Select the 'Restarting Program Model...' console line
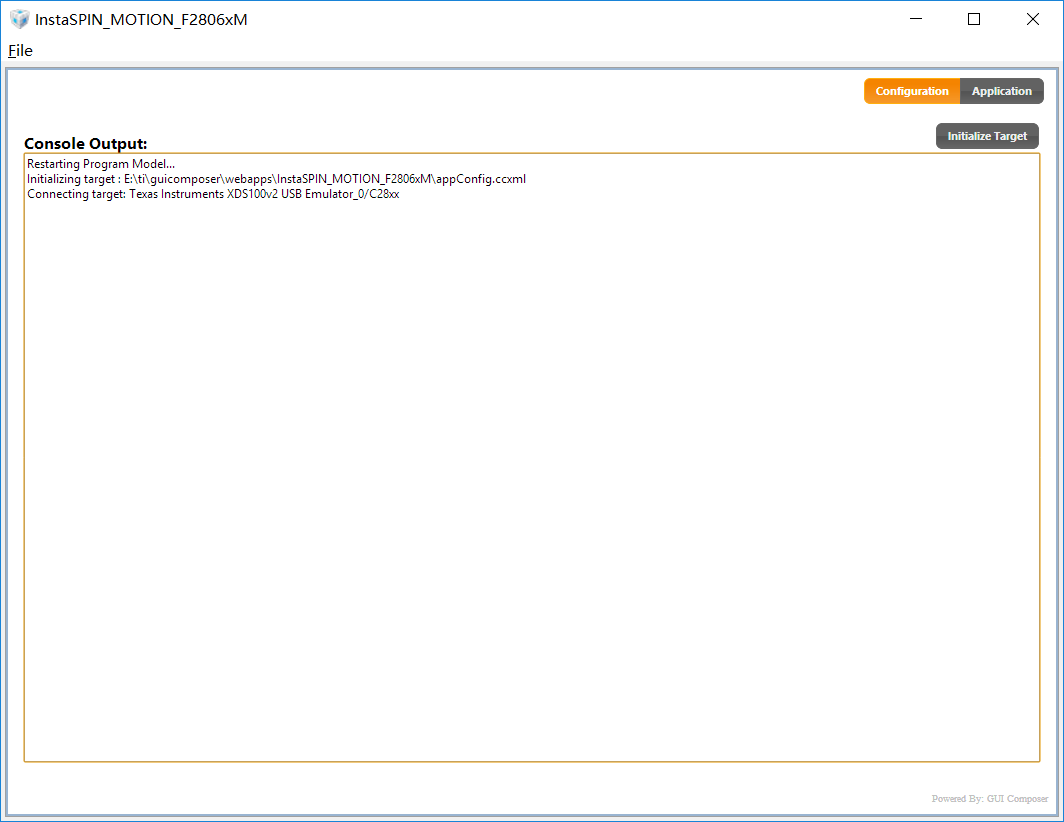The width and height of the screenshot is (1064, 822). pyautogui.click(x=101, y=164)
